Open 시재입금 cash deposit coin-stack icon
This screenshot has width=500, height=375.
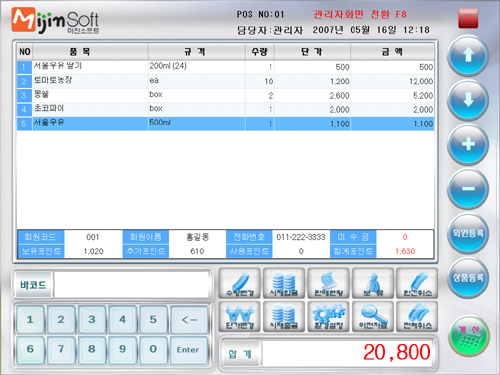point(284,283)
